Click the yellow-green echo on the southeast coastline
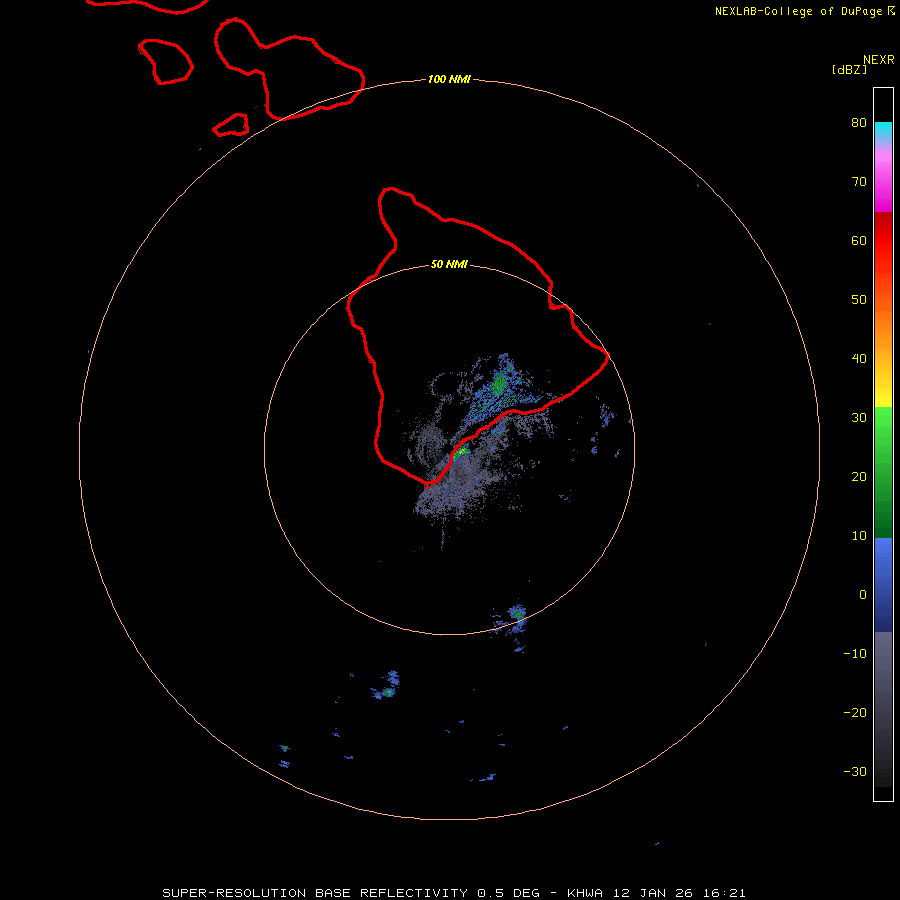This screenshot has height=900, width=900. pos(461,452)
